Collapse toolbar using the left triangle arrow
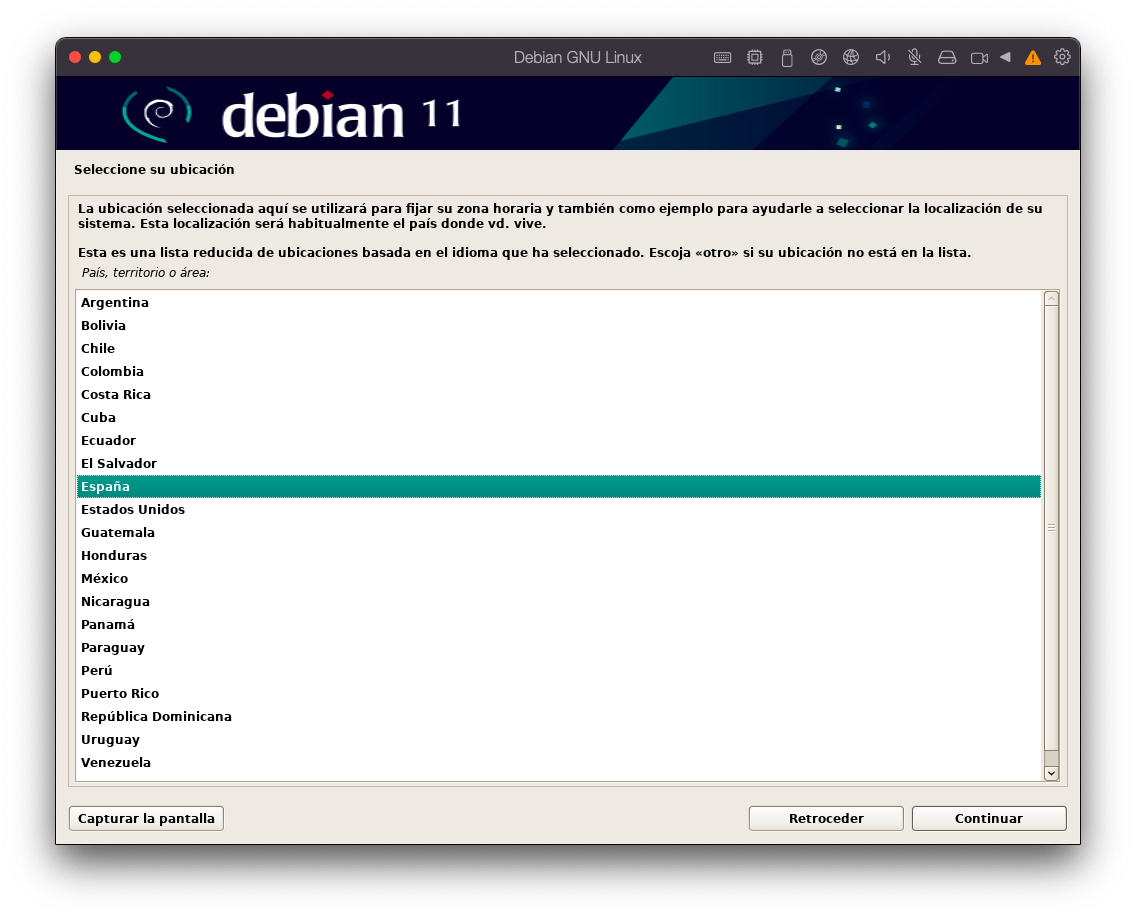 pos(1005,57)
